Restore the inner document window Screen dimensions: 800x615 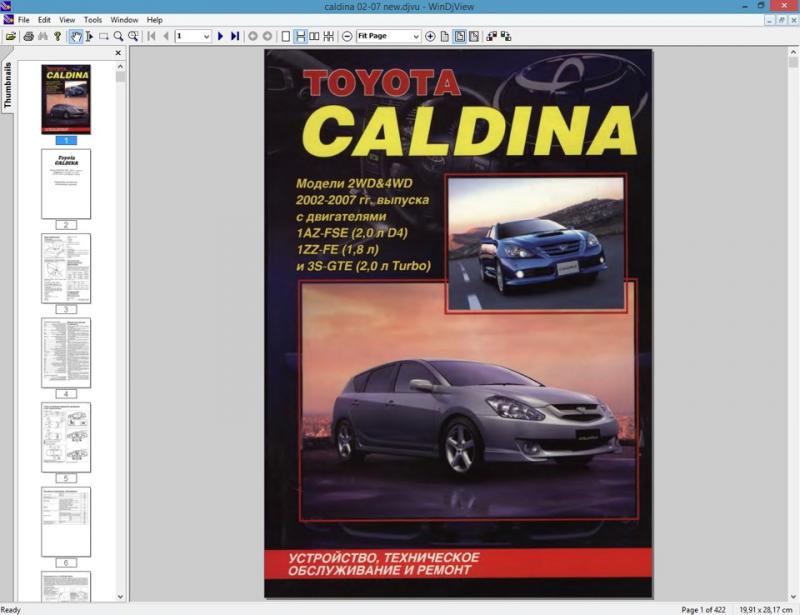click(781, 20)
